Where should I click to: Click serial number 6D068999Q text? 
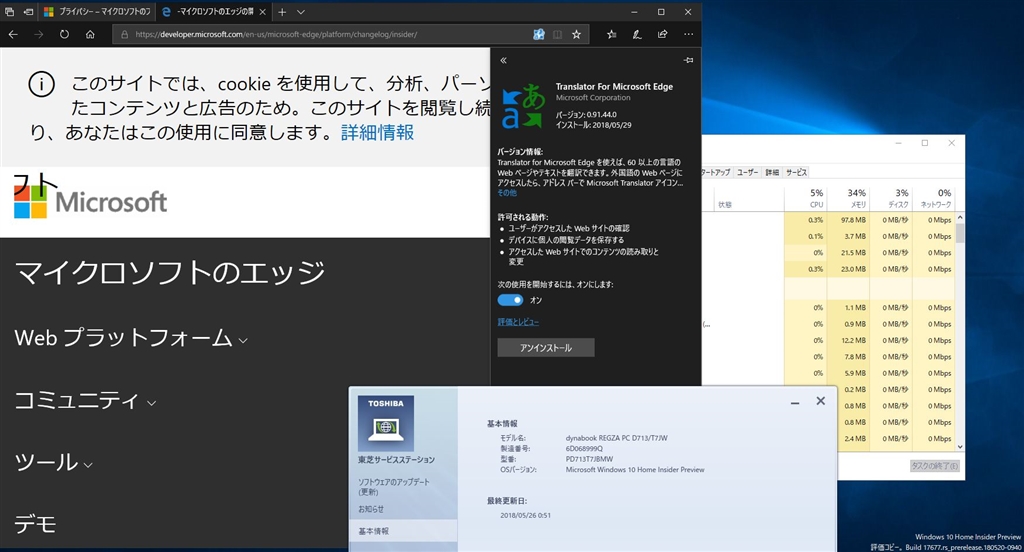pos(584,449)
